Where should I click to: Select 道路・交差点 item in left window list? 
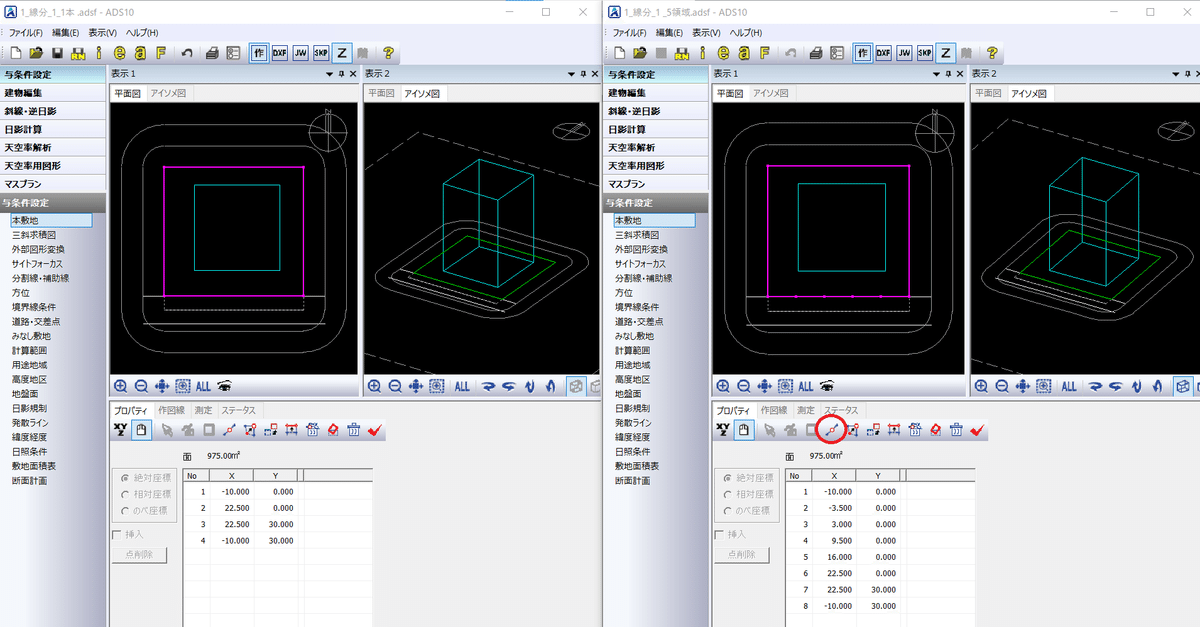click(37, 322)
